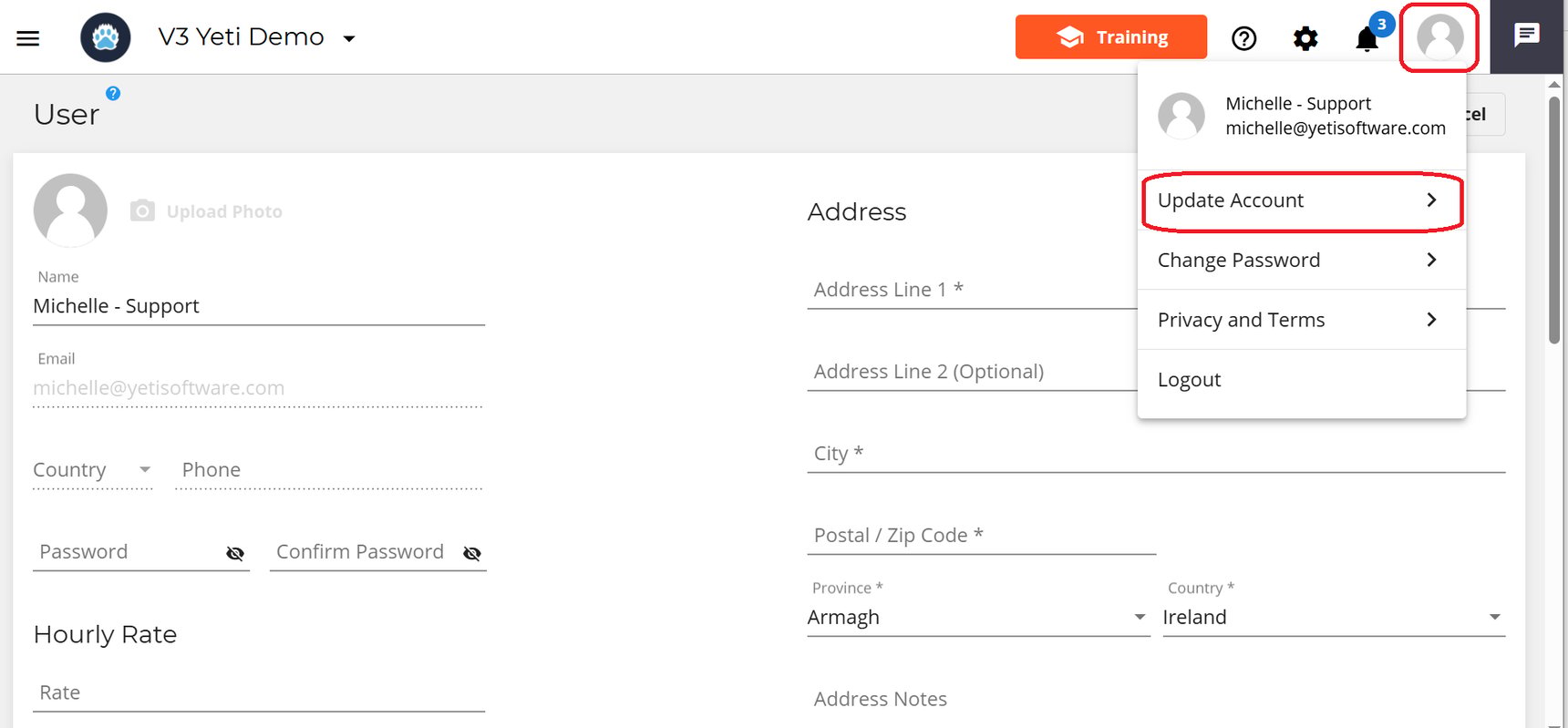Viewport: 1568px width, 728px height.
Task: Open the chat message panel icon
Action: [1527, 35]
